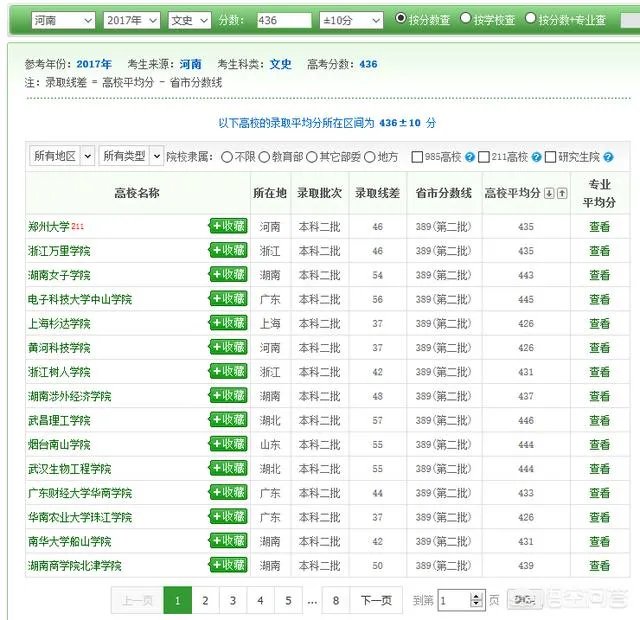Add 湖南涉外经济学院 to favorites
640x620 pixels.
pyautogui.click(x=228, y=395)
